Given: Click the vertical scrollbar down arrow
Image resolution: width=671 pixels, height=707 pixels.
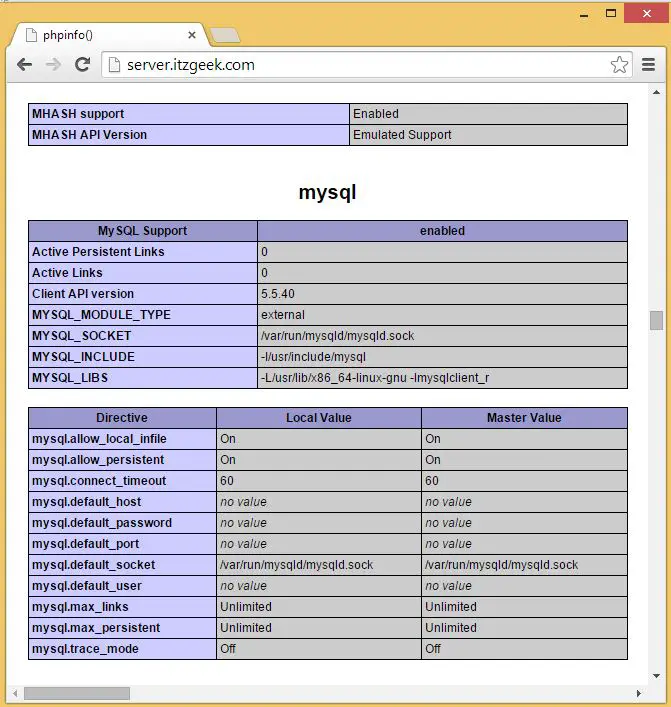Looking at the screenshot, I should point(657,676).
